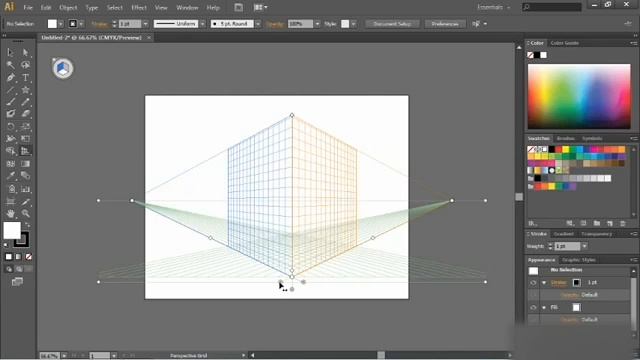The width and height of the screenshot is (640, 360).
Task: Enable Draw Normal mode
Action: click(x=9, y=269)
